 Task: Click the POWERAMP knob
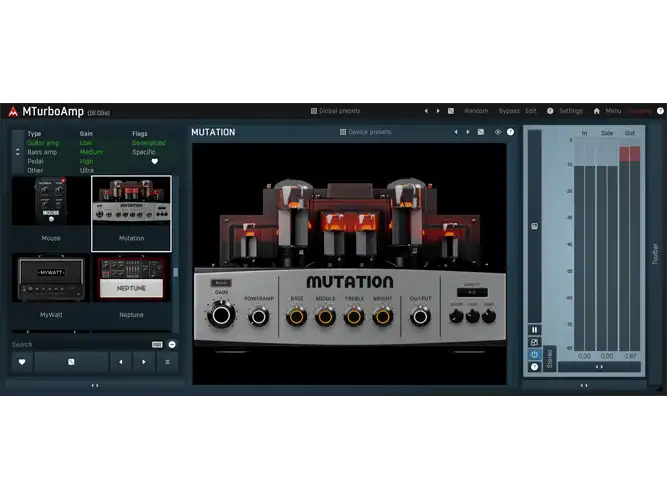259,317
